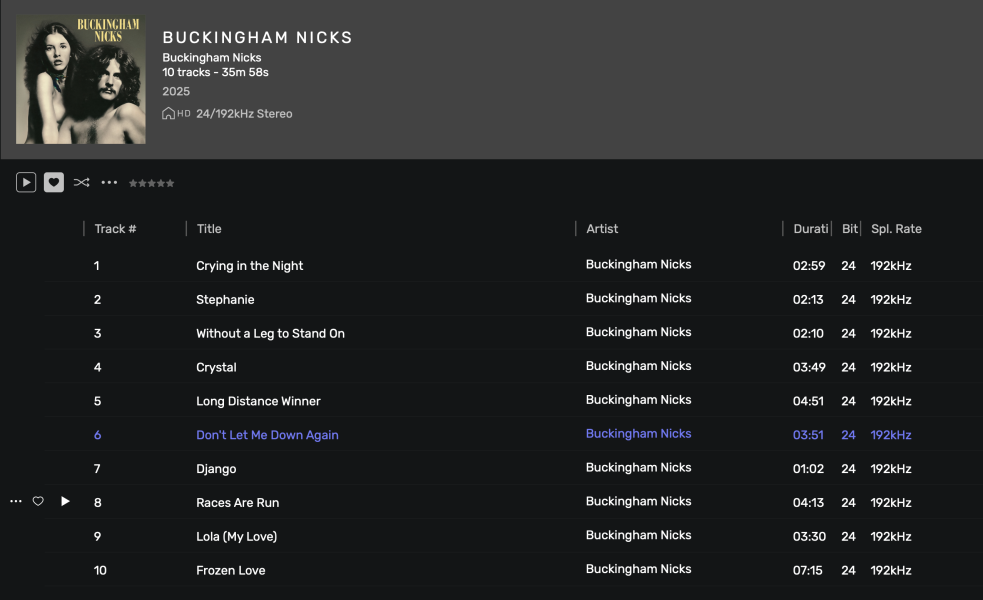Sort by the Artist column header
This screenshot has width=983, height=600.
(x=602, y=229)
